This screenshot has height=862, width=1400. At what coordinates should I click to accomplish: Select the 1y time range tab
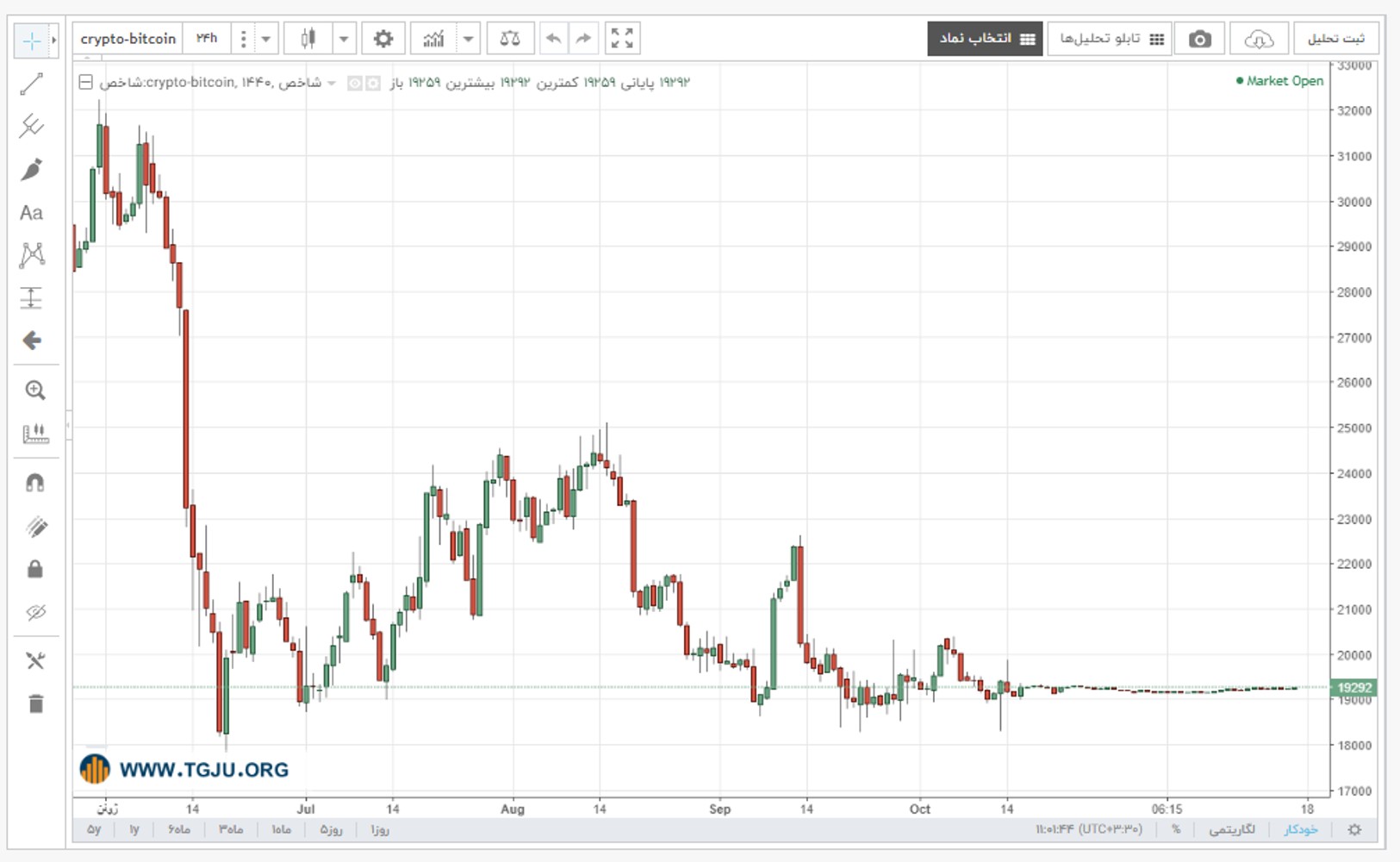click(x=134, y=829)
